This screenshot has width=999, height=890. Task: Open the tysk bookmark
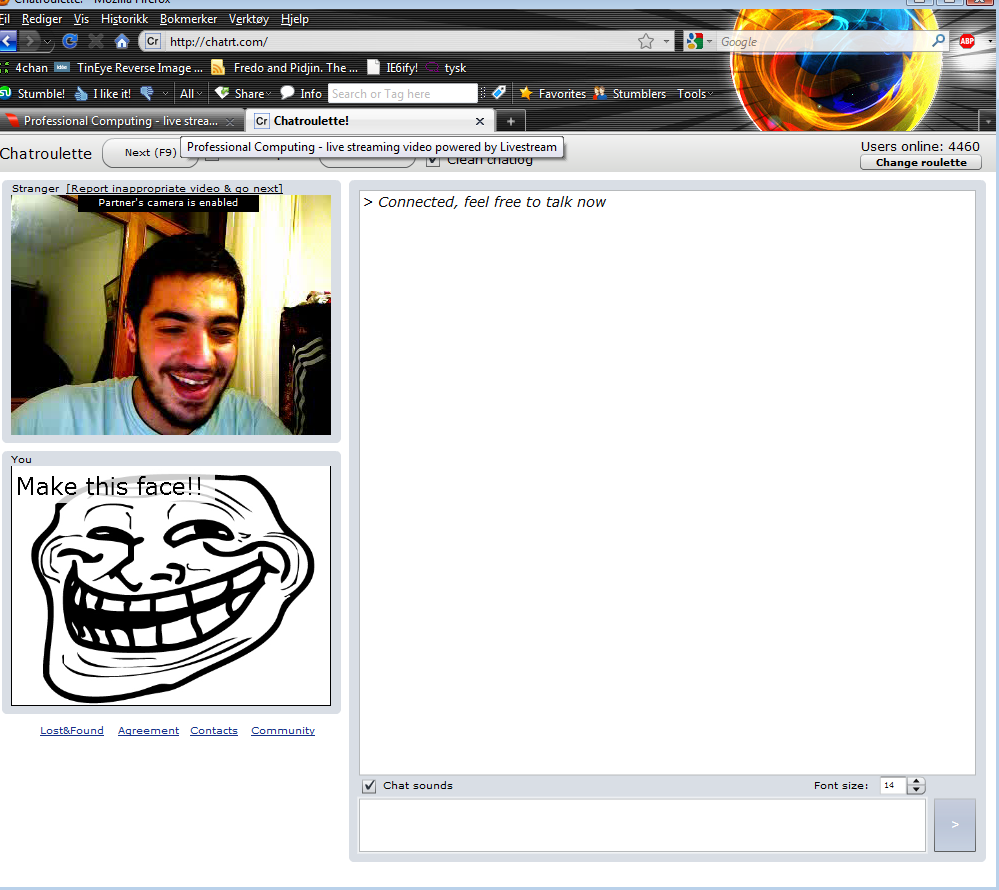tap(447, 68)
